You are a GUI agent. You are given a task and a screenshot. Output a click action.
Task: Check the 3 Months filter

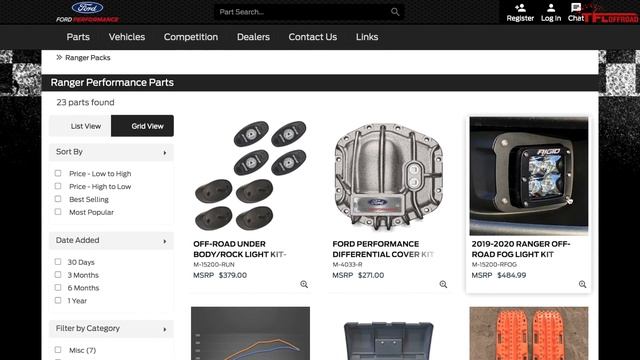point(58,275)
